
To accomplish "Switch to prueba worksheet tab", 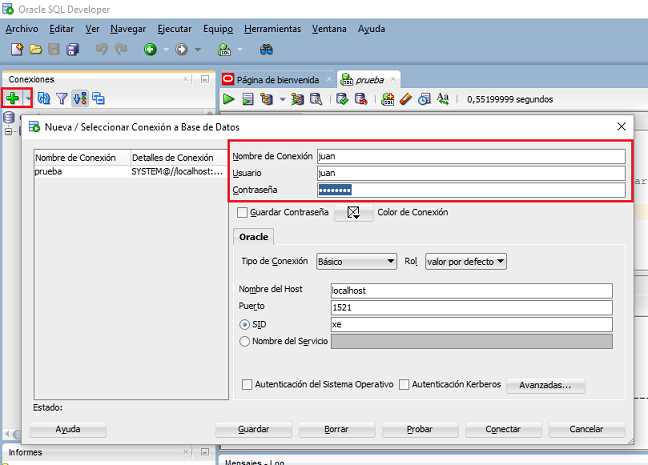I will click(x=369, y=79).
